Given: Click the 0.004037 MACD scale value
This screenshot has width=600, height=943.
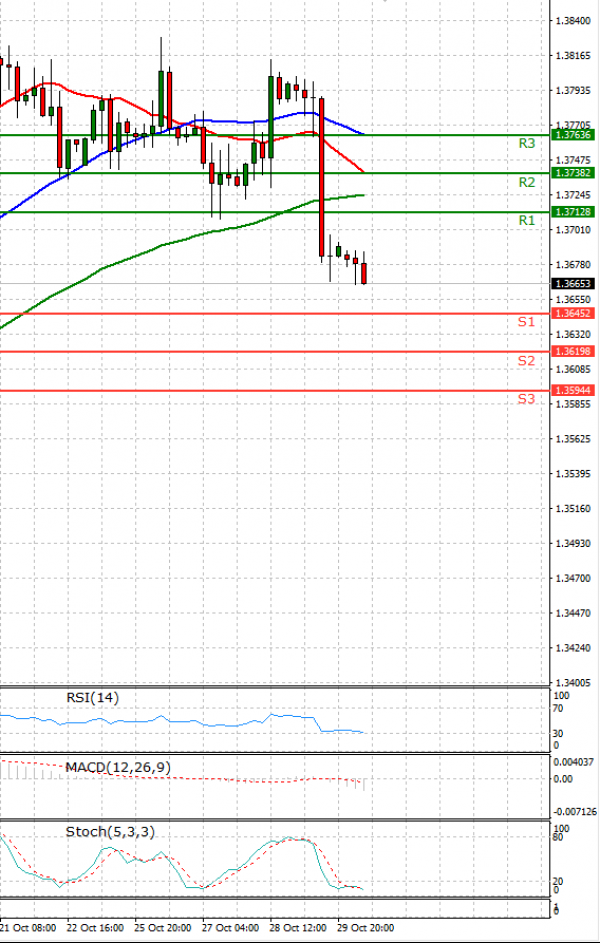Looking at the screenshot, I should [574, 761].
